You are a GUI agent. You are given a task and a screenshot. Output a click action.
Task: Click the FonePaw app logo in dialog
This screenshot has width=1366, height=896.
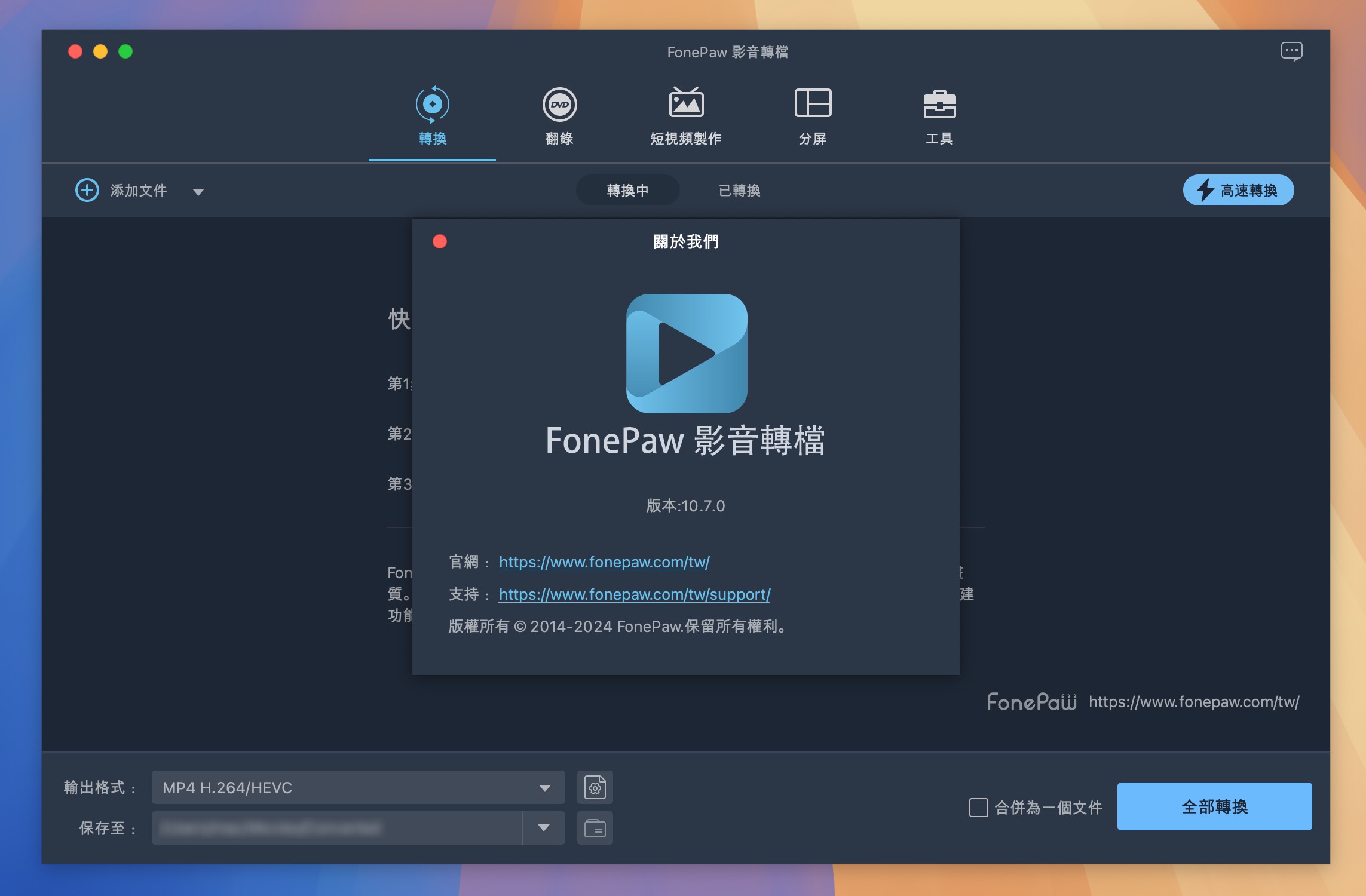(x=687, y=353)
